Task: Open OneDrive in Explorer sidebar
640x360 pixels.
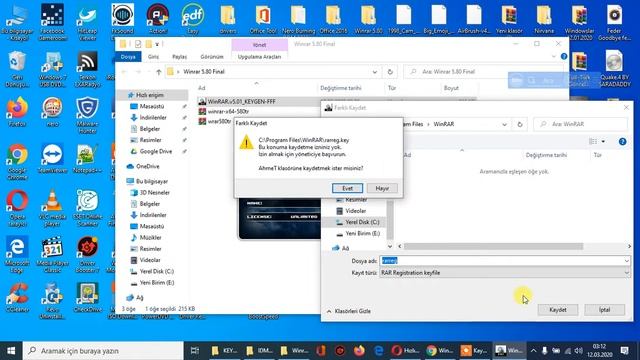Action: click(x=143, y=166)
